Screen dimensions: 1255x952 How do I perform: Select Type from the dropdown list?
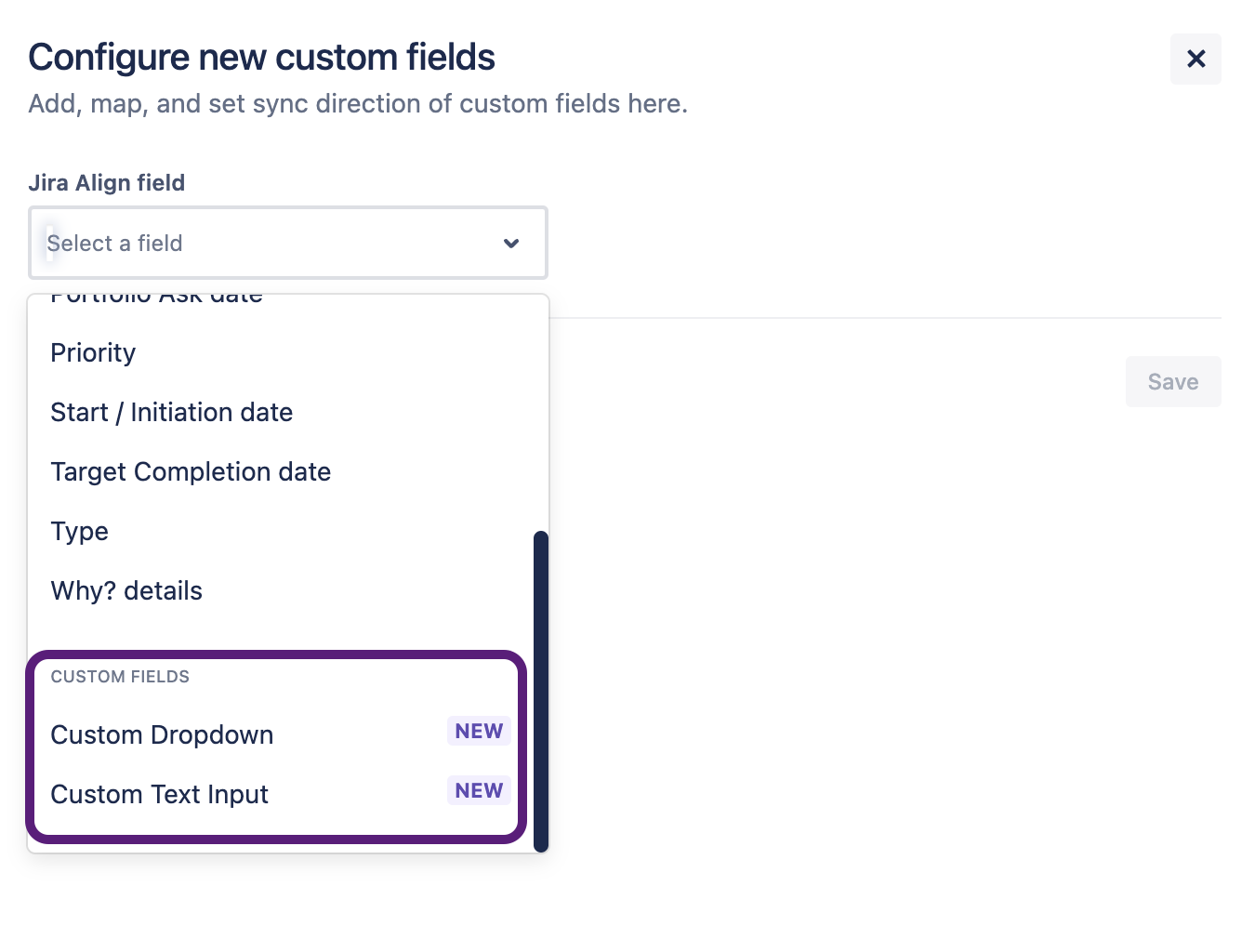pos(79,531)
